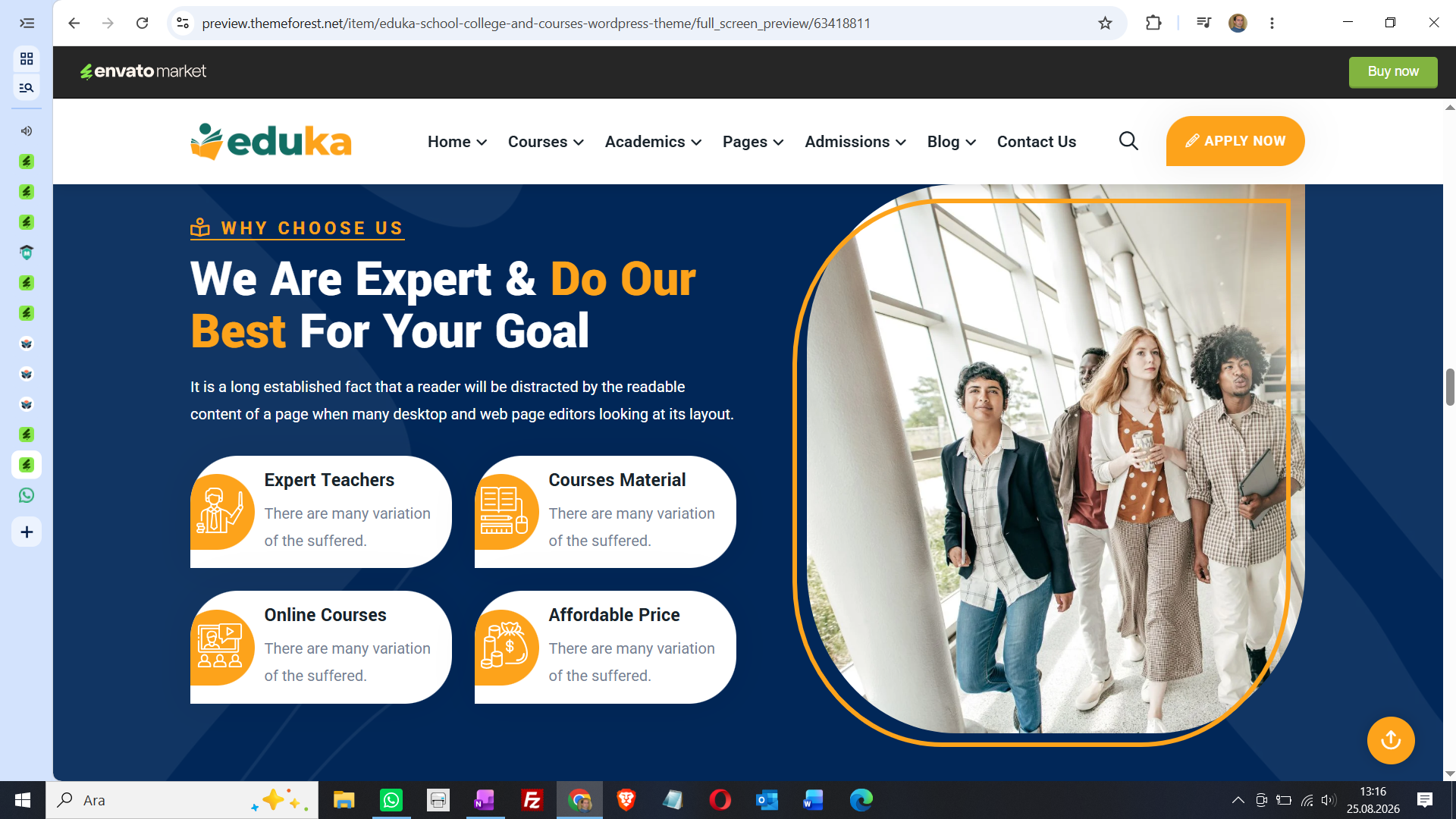Image resolution: width=1456 pixels, height=819 pixels.
Task: Click the green Buy now button
Action: [1392, 71]
